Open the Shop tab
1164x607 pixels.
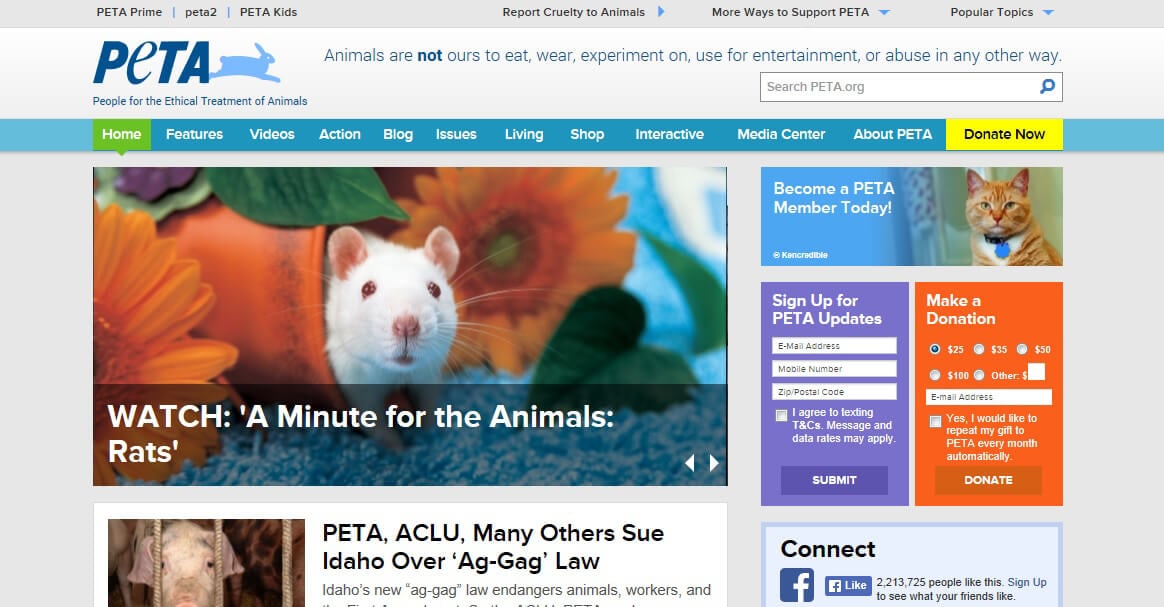coord(587,134)
